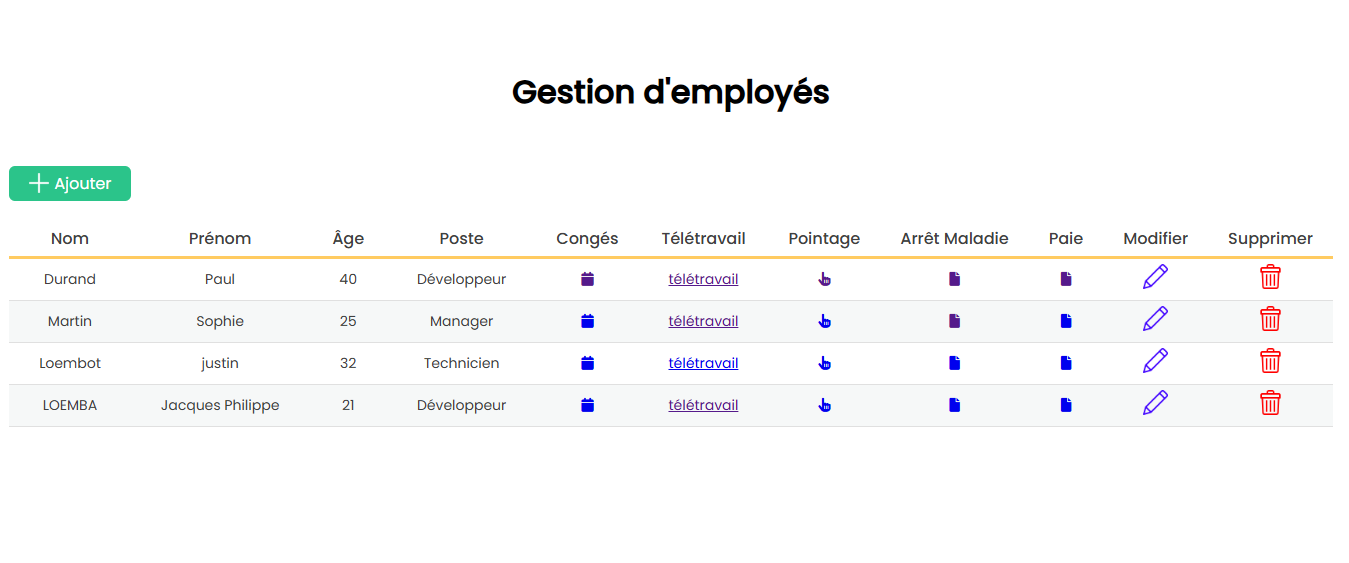
Task: Edit LOEMBA's entry with the pencil icon
Action: (1155, 403)
